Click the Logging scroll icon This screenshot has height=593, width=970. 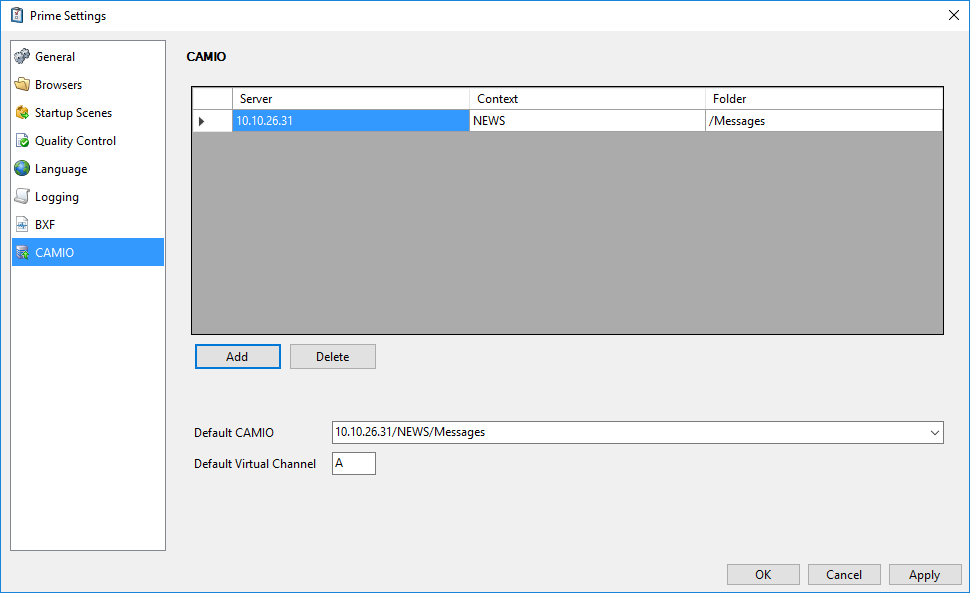22,197
